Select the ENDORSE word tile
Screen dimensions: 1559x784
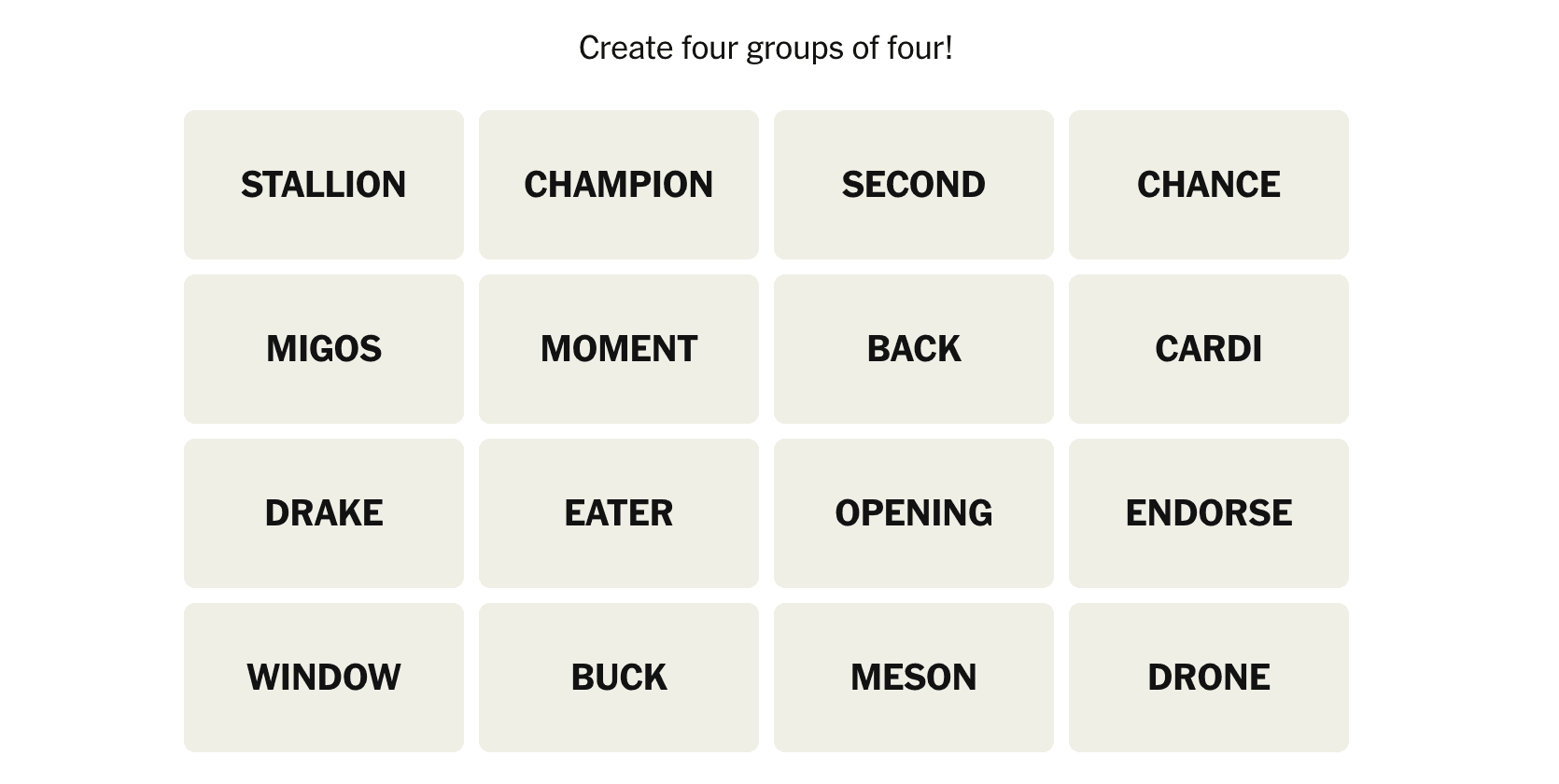click(1208, 513)
